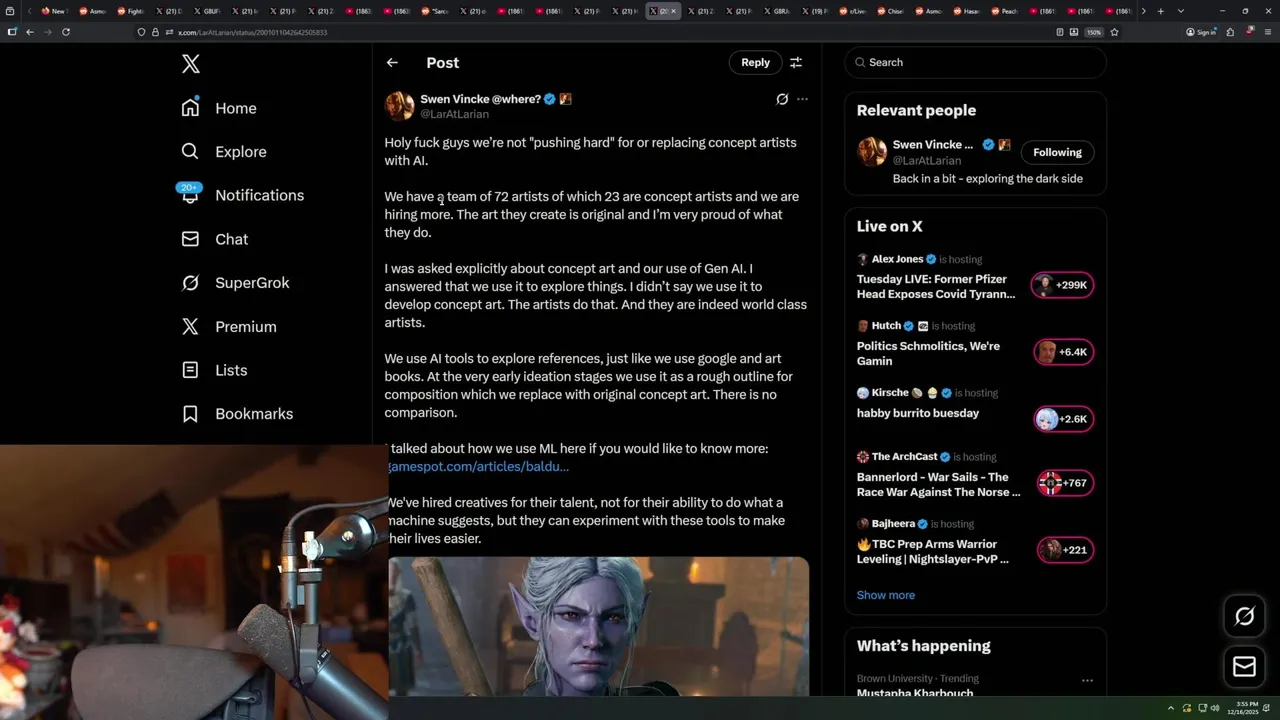The height and width of the screenshot is (720, 1280).
Task: Switch to the Fighti Reddit browser tab
Action: pyautogui.click(x=130, y=11)
